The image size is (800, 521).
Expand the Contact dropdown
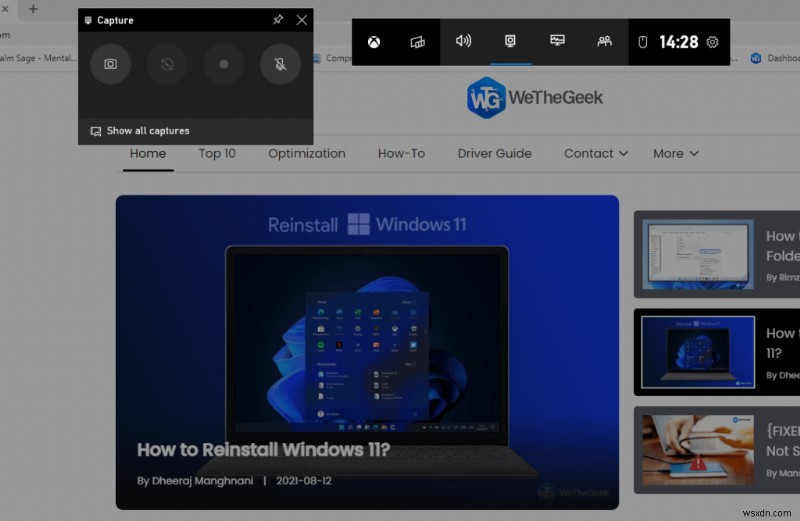click(596, 154)
